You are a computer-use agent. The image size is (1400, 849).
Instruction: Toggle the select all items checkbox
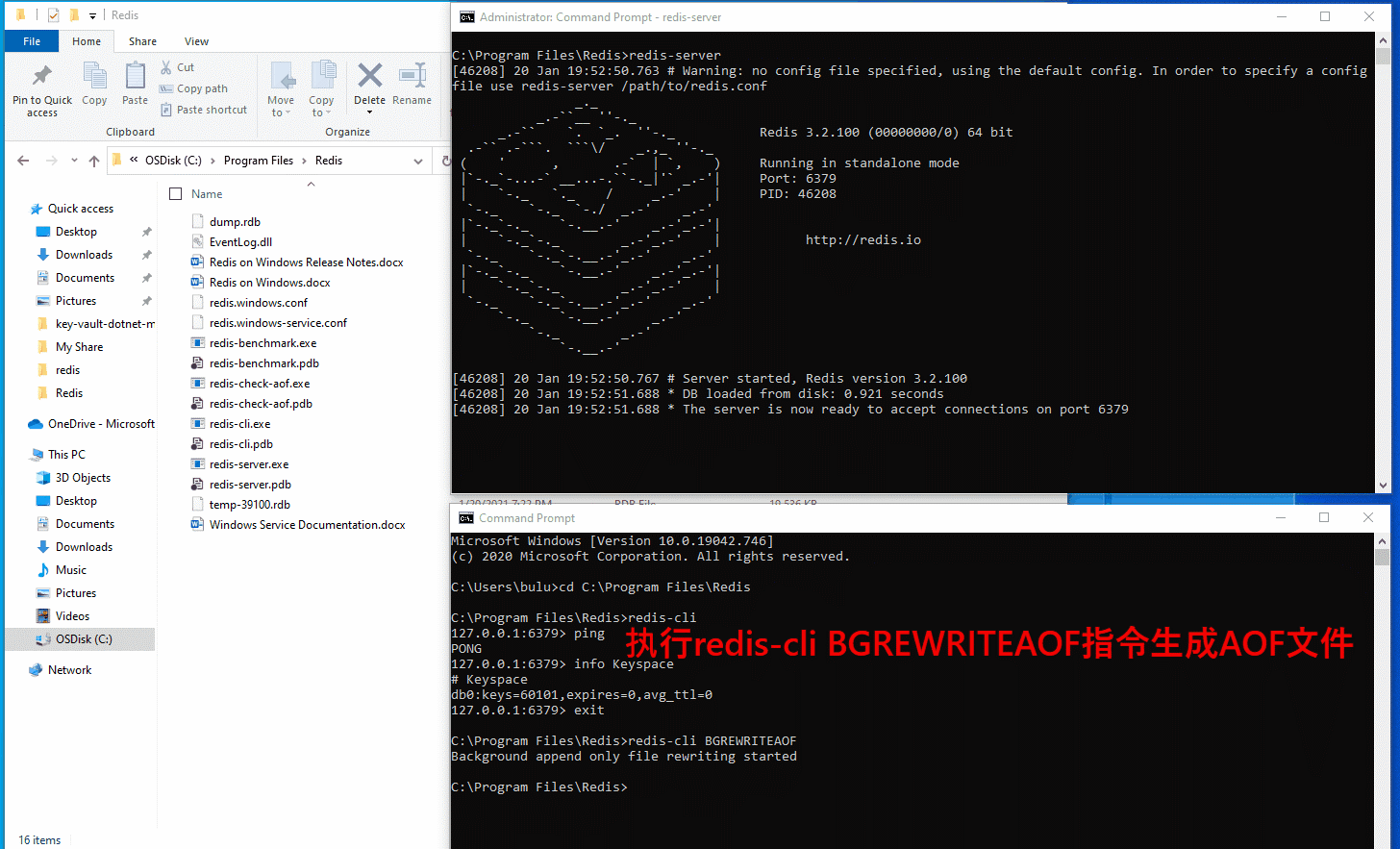pyautogui.click(x=175, y=194)
